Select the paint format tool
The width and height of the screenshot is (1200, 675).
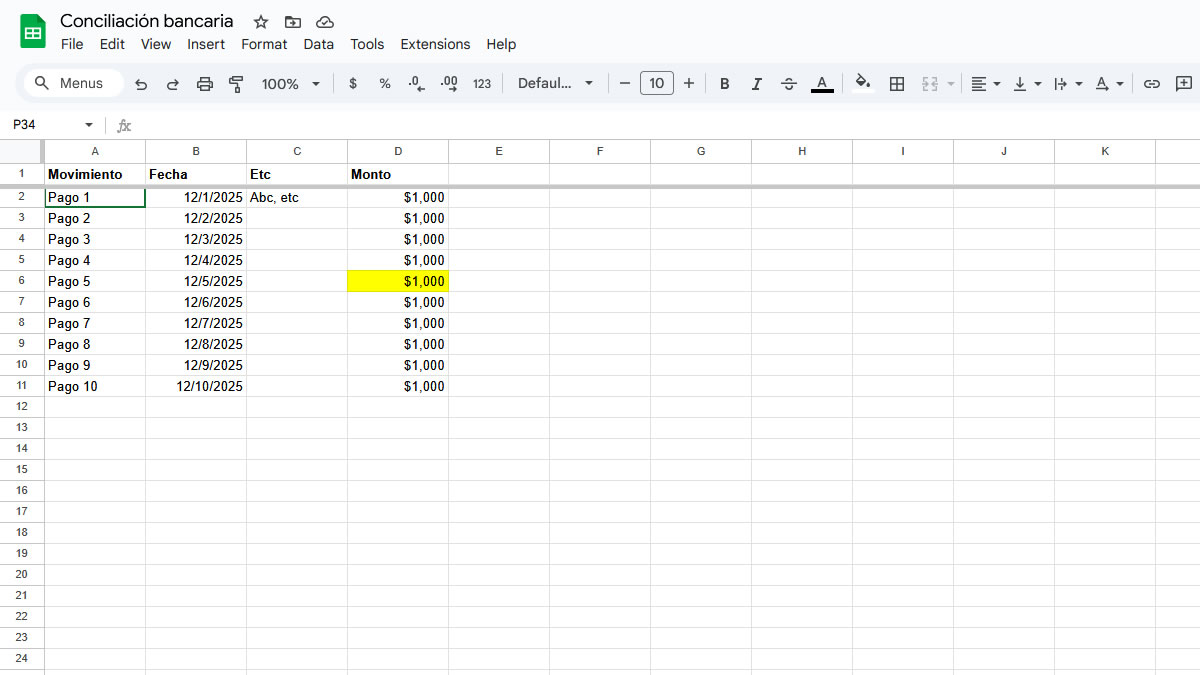[x=236, y=84]
